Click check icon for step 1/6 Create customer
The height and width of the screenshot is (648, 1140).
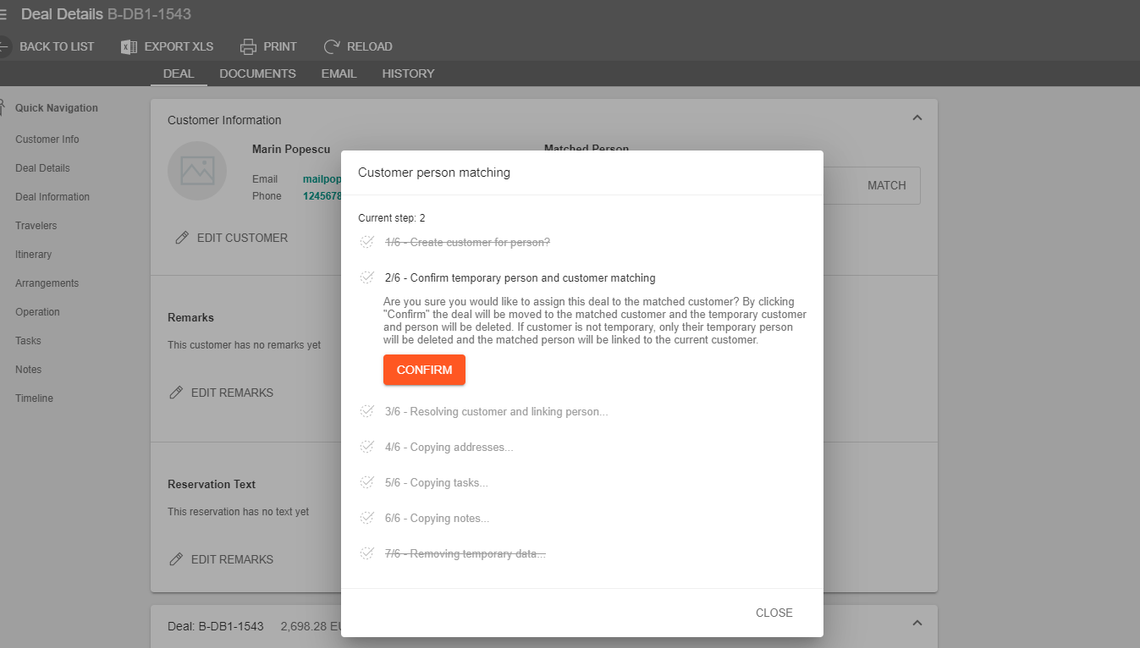pyautogui.click(x=367, y=242)
